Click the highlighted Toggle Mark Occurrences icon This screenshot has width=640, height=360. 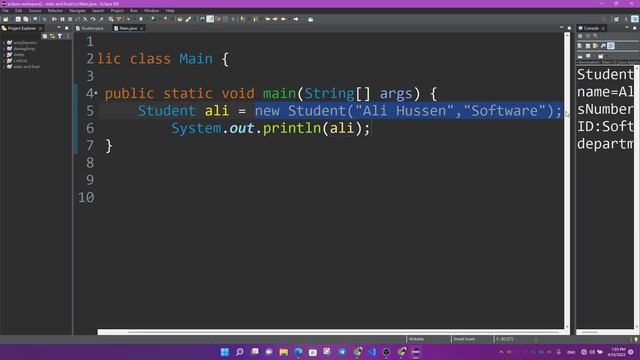[x=210, y=19]
